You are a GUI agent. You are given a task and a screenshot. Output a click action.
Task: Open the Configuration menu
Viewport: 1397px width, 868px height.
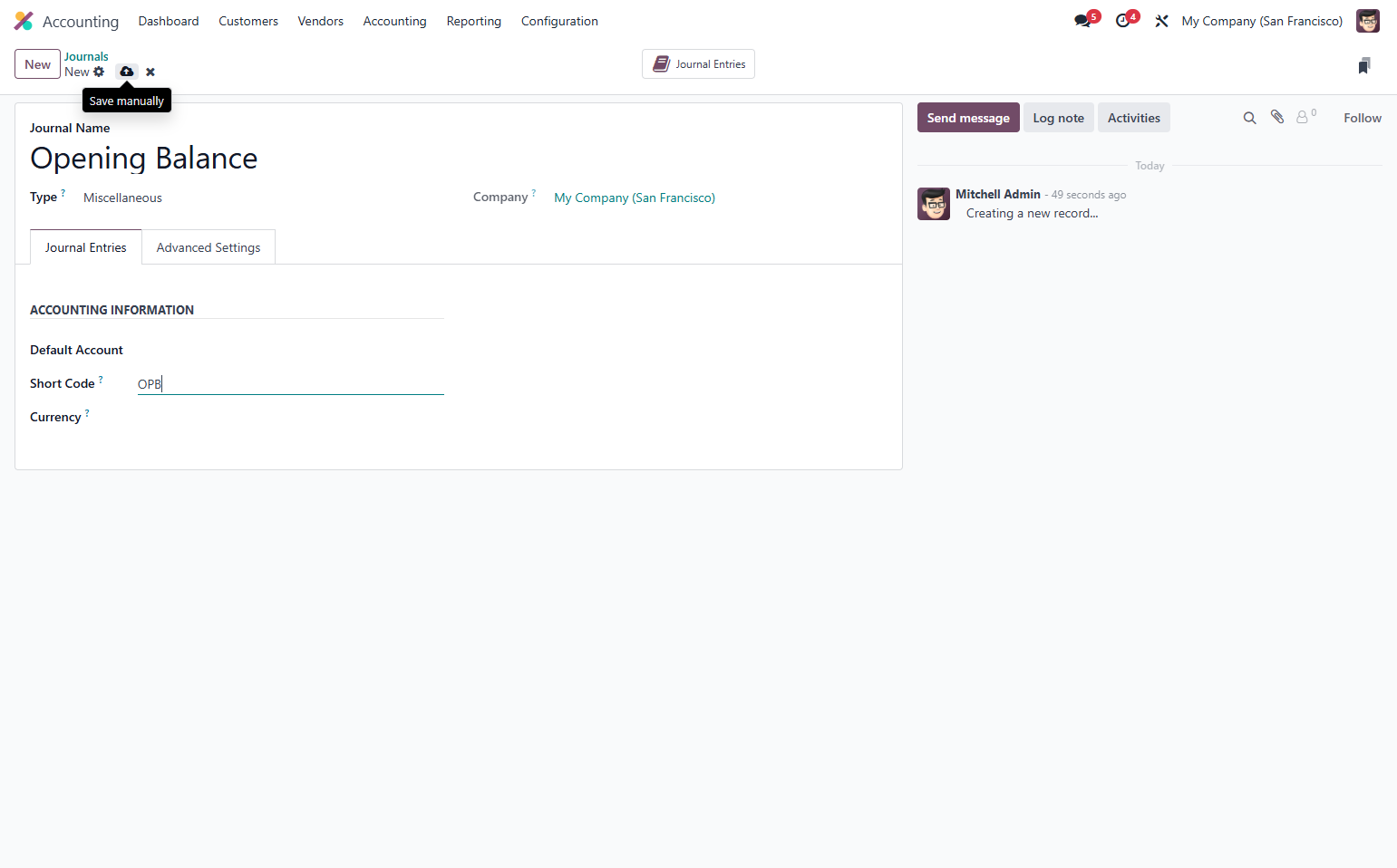[x=559, y=21]
